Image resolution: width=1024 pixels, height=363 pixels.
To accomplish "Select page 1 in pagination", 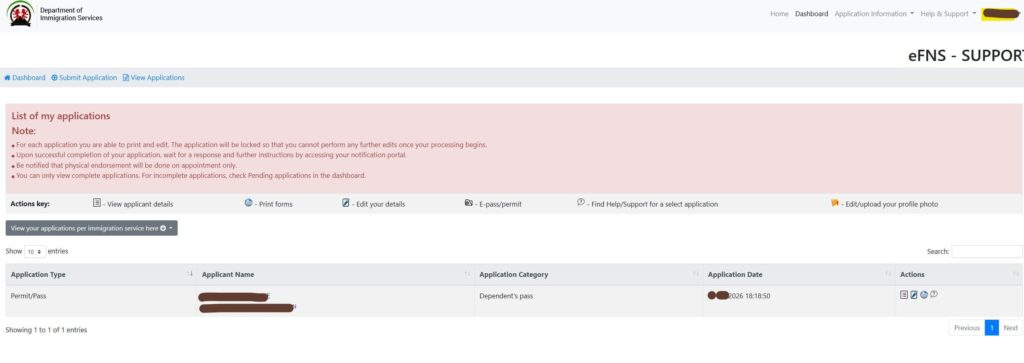I will pyautogui.click(x=992, y=328).
